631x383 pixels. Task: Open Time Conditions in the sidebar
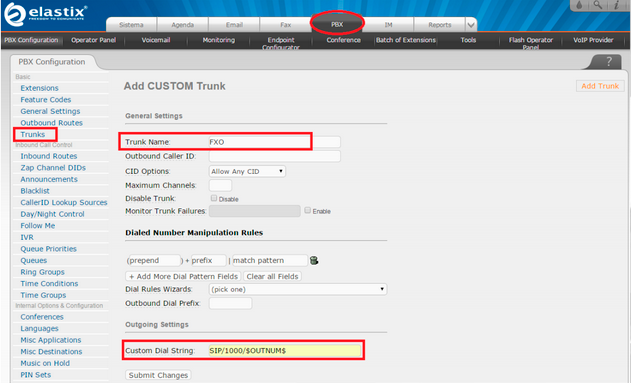pos(49,284)
